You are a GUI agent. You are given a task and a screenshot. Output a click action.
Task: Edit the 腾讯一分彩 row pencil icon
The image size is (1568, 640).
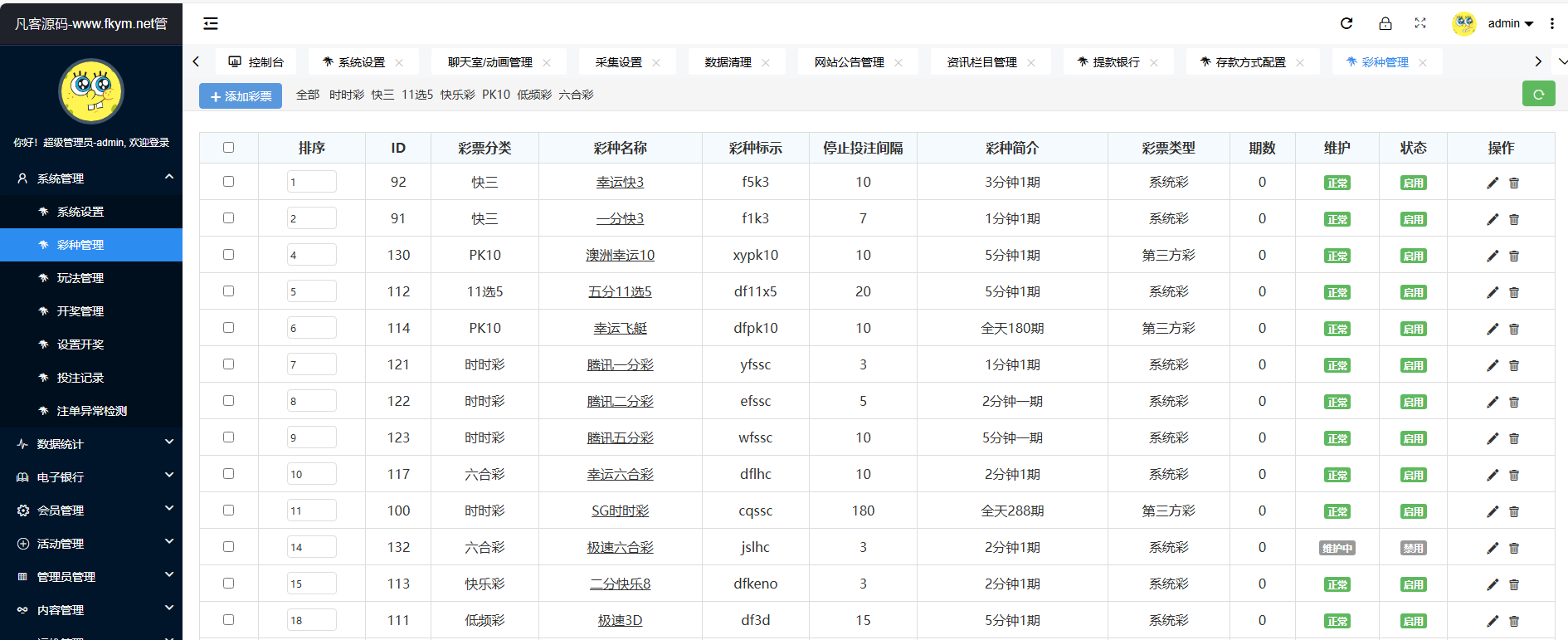point(1493,365)
